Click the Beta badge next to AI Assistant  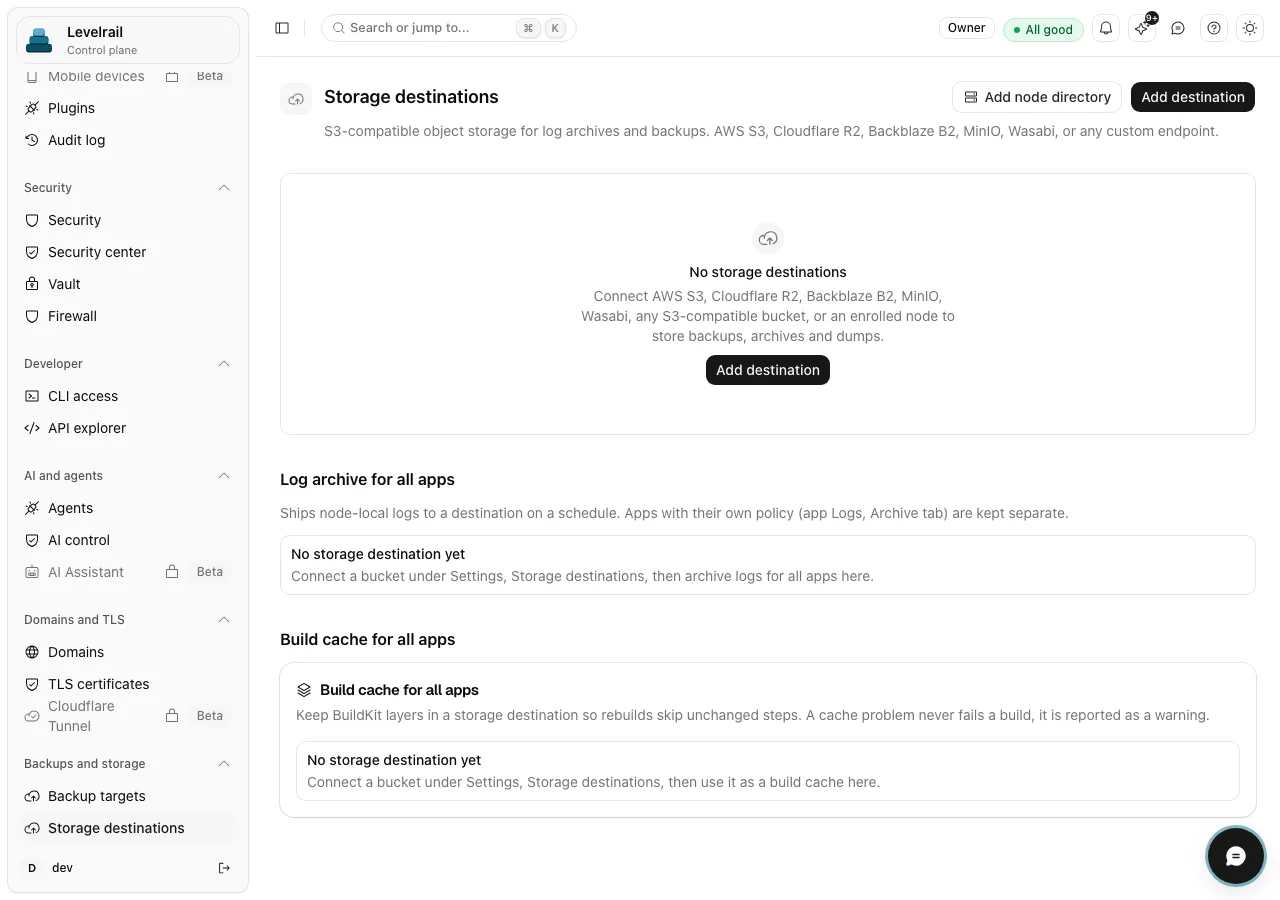210,572
